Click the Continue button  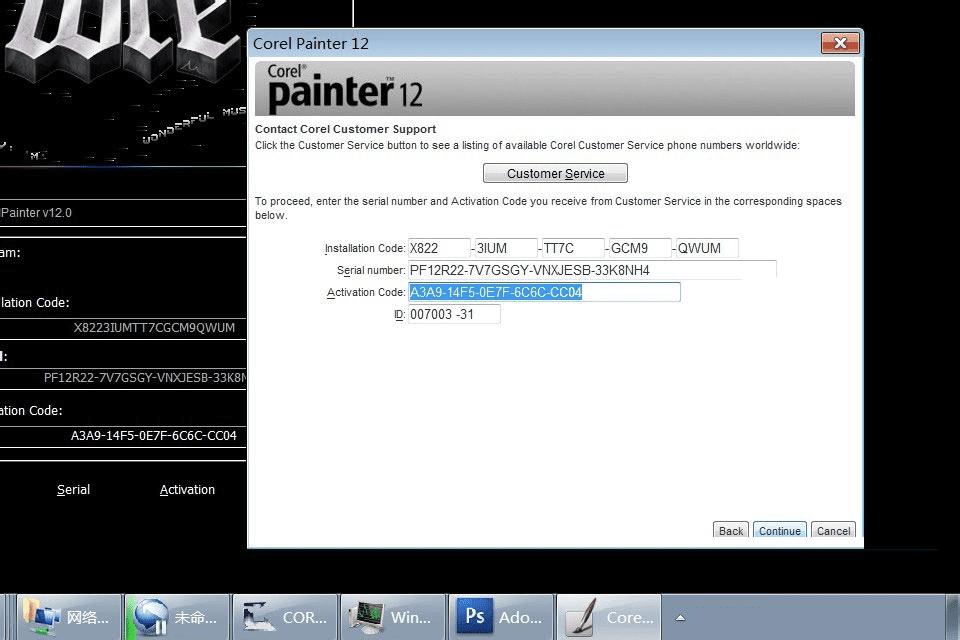[779, 530]
